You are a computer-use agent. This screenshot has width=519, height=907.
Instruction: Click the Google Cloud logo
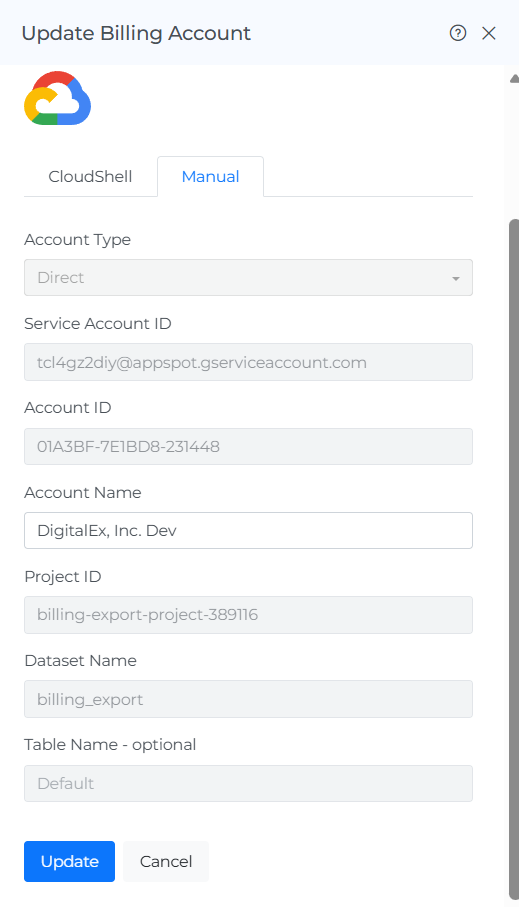pos(57,98)
